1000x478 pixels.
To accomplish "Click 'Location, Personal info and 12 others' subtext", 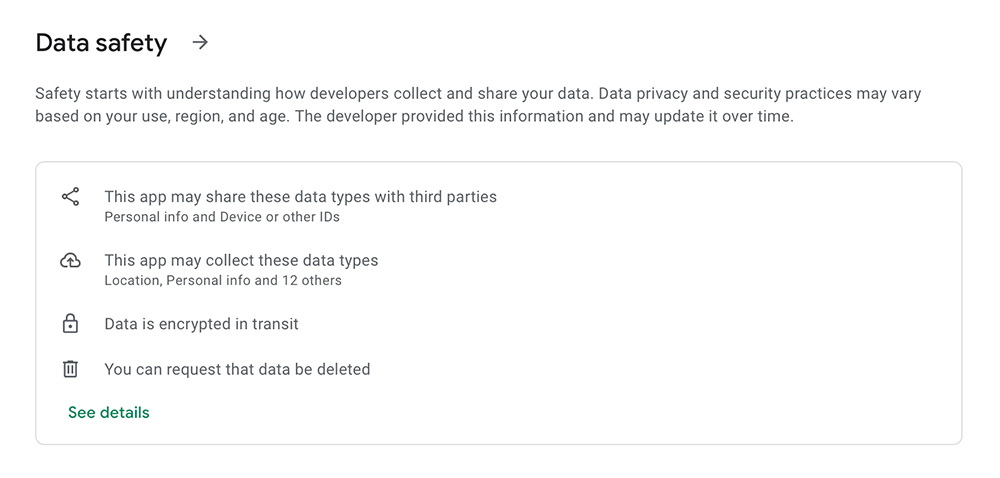I will pyautogui.click(x=223, y=280).
